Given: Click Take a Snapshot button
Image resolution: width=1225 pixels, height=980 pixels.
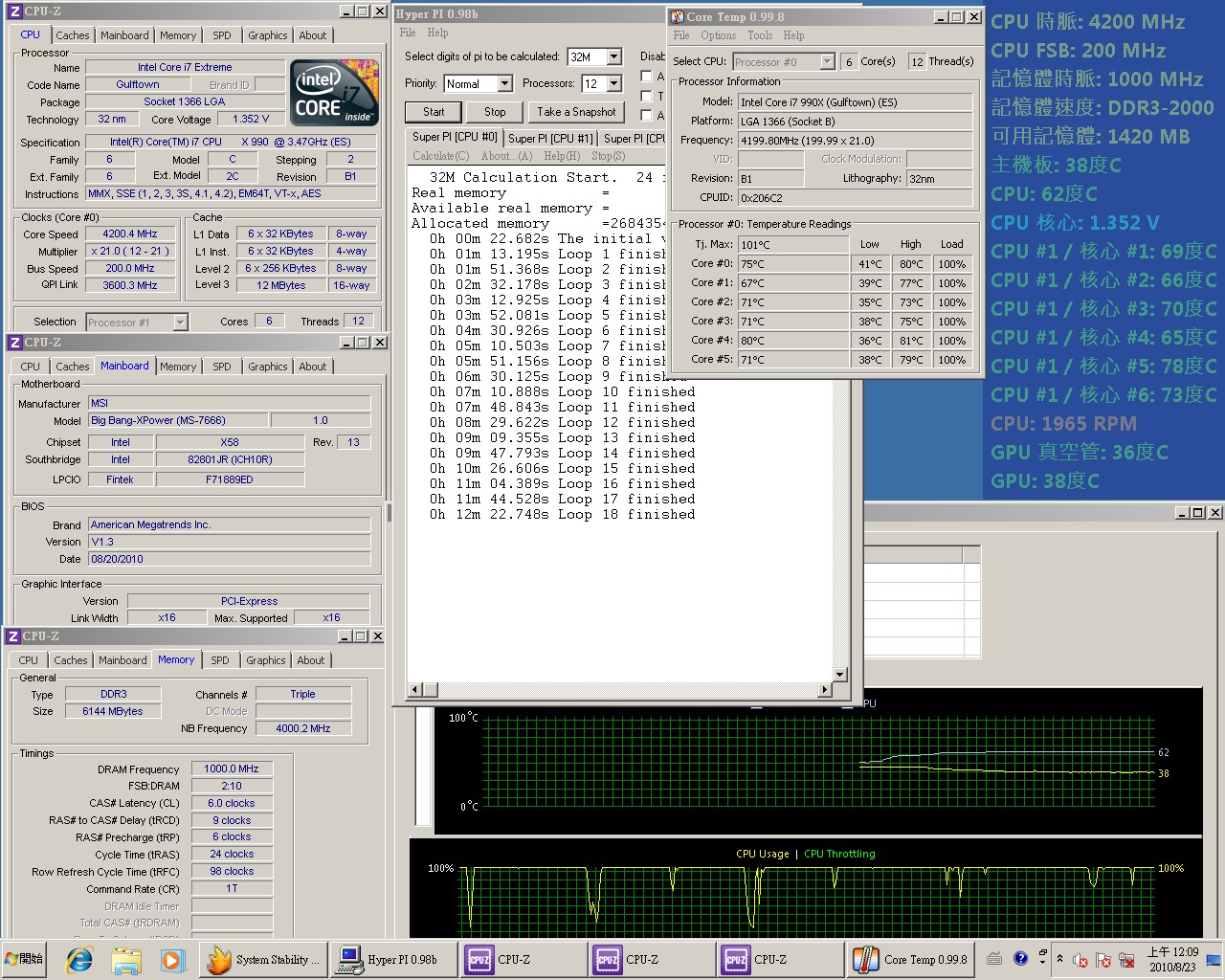Looking at the screenshot, I should coord(576,112).
